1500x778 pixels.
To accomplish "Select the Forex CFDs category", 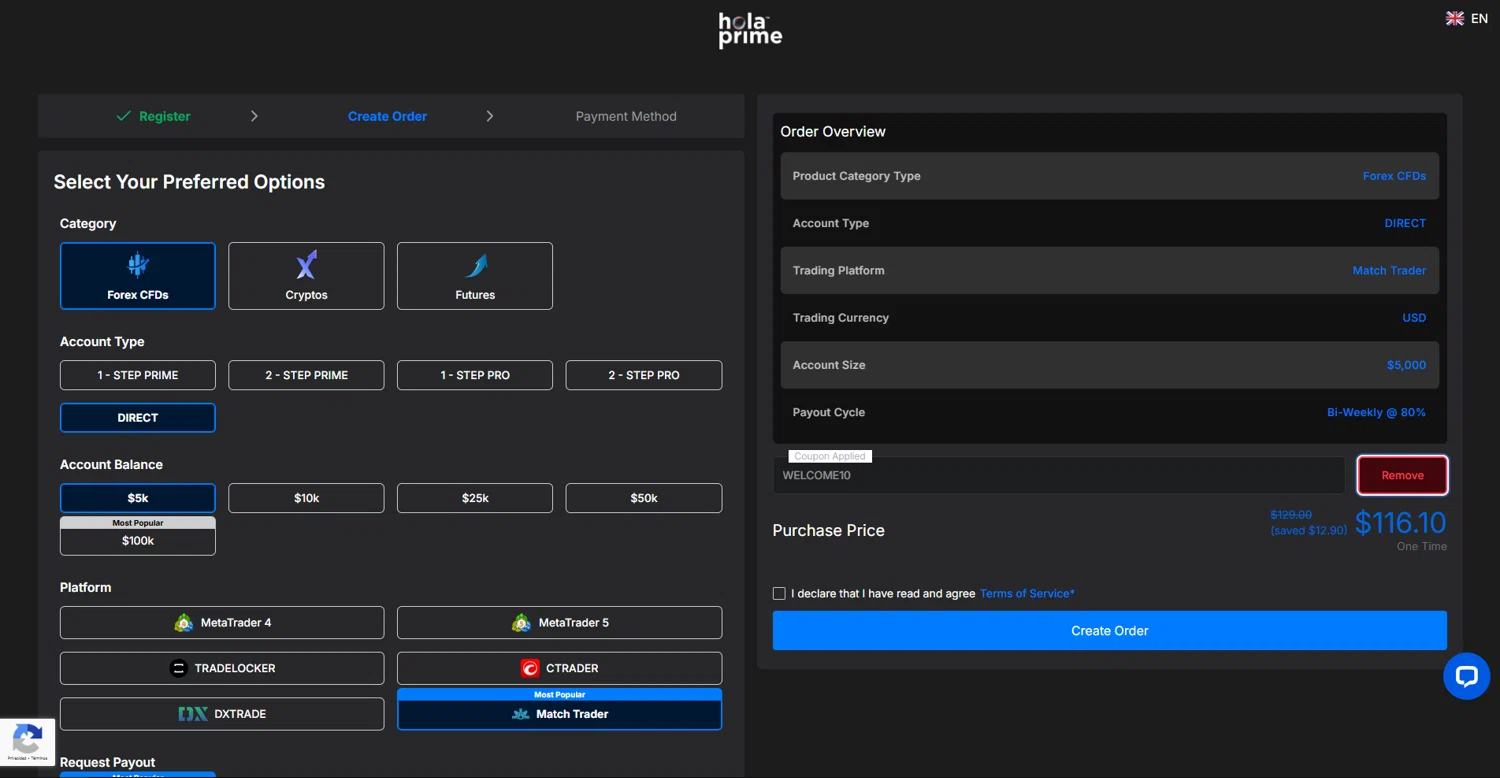I will pos(138,276).
